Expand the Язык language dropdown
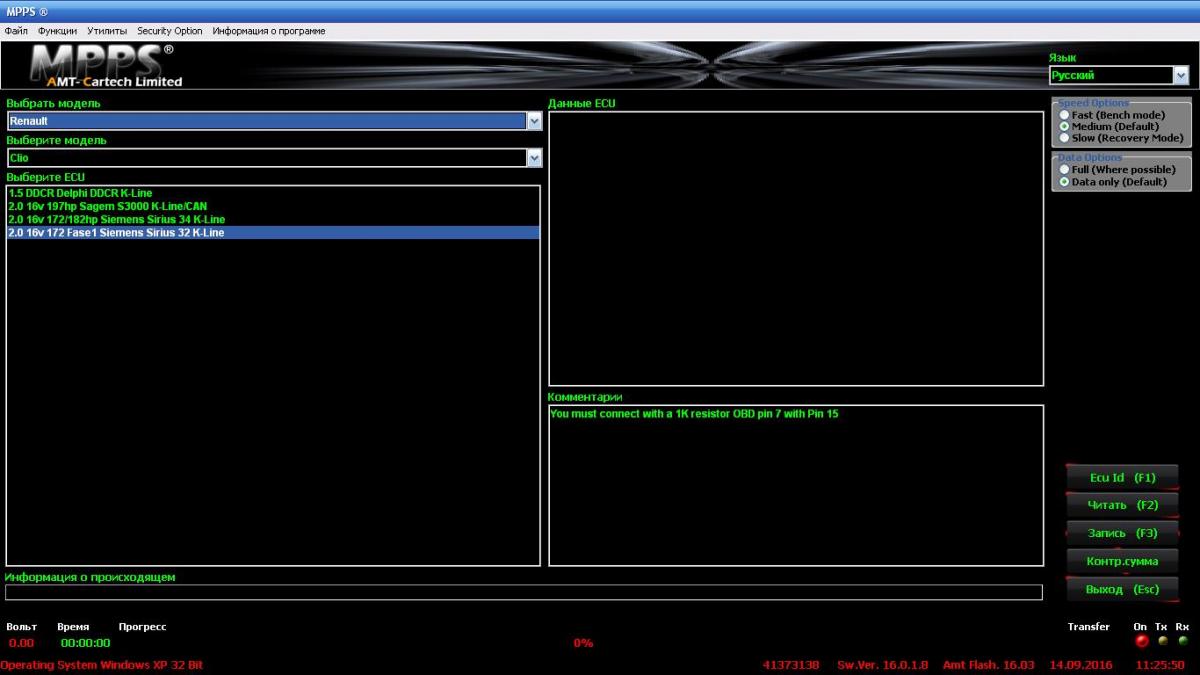The width and height of the screenshot is (1200, 675). point(1181,75)
